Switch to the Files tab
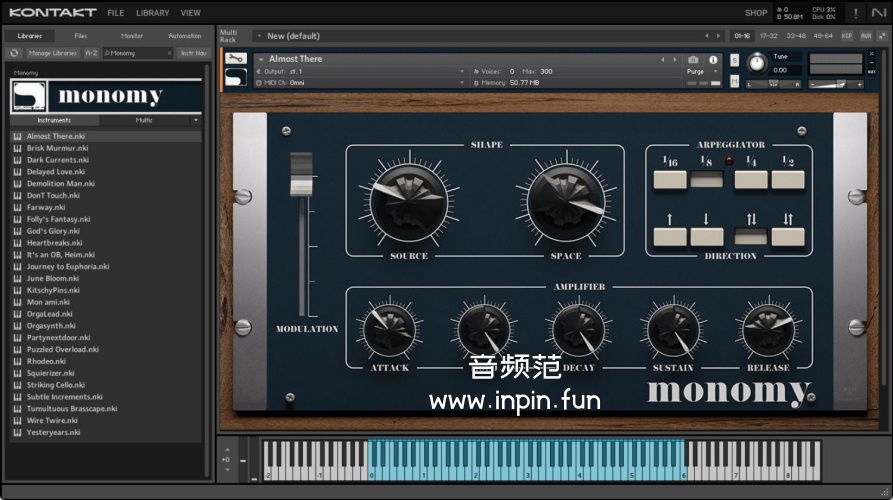Viewport: 893px width, 500px height. [x=81, y=36]
